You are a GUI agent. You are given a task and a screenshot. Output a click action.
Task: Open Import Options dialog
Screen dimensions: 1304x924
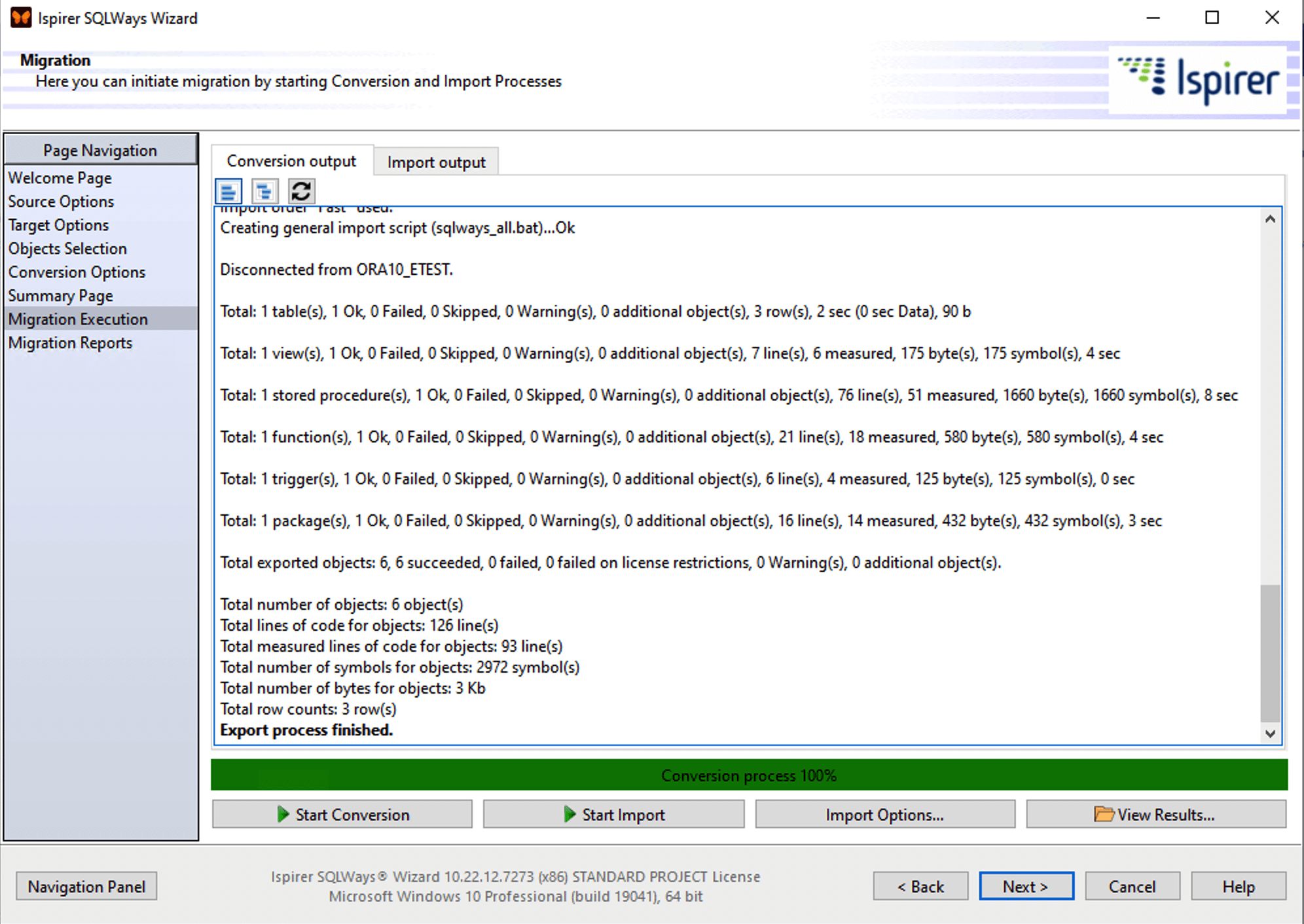(x=884, y=815)
